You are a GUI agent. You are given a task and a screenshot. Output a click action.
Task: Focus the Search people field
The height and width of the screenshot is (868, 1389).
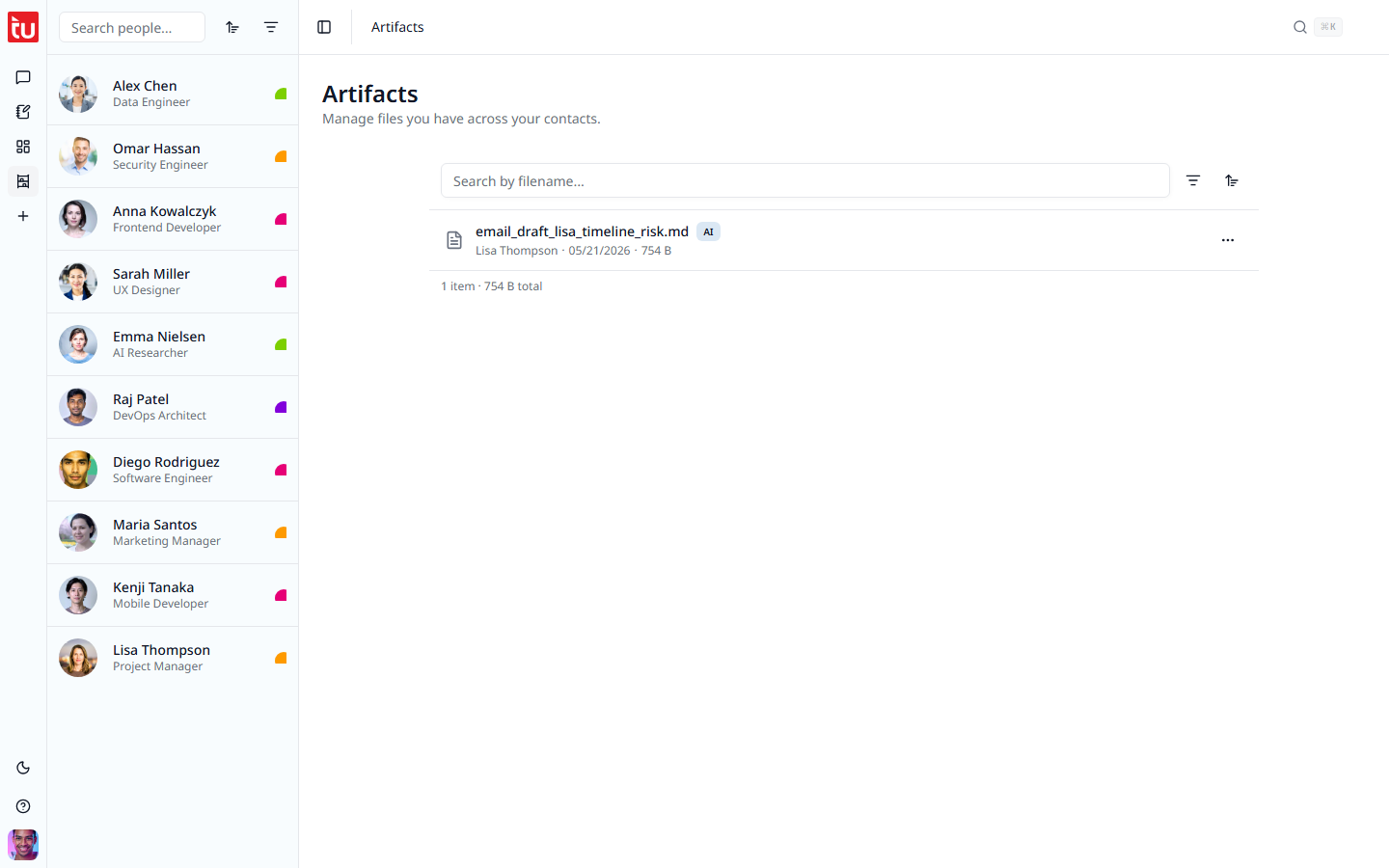point(132,27)
